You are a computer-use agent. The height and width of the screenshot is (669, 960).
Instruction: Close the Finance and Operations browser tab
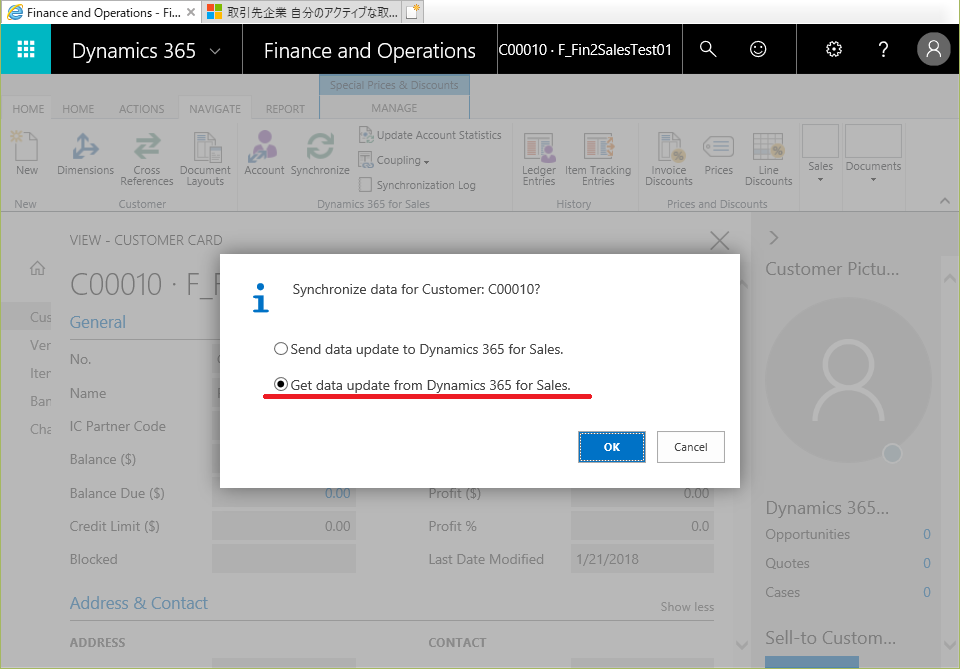coord(191,12)
